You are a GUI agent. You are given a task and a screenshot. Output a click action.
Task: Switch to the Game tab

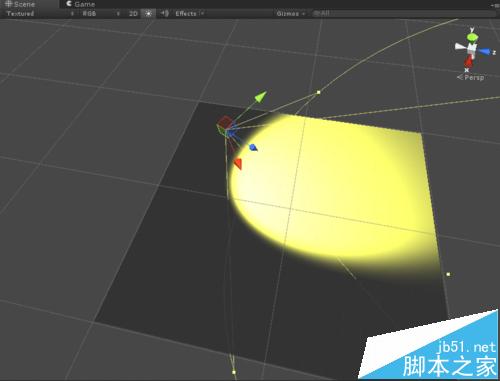[81, 4]
